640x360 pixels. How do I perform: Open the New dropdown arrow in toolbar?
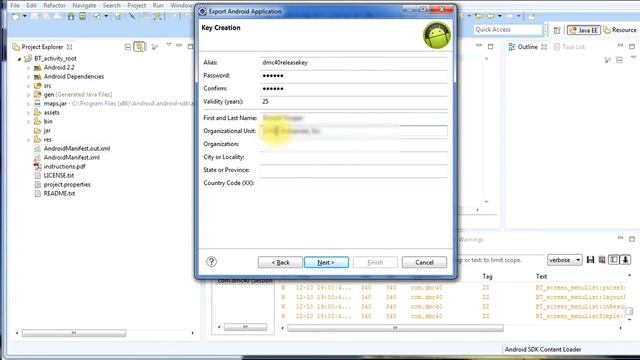tap(24, 16)
